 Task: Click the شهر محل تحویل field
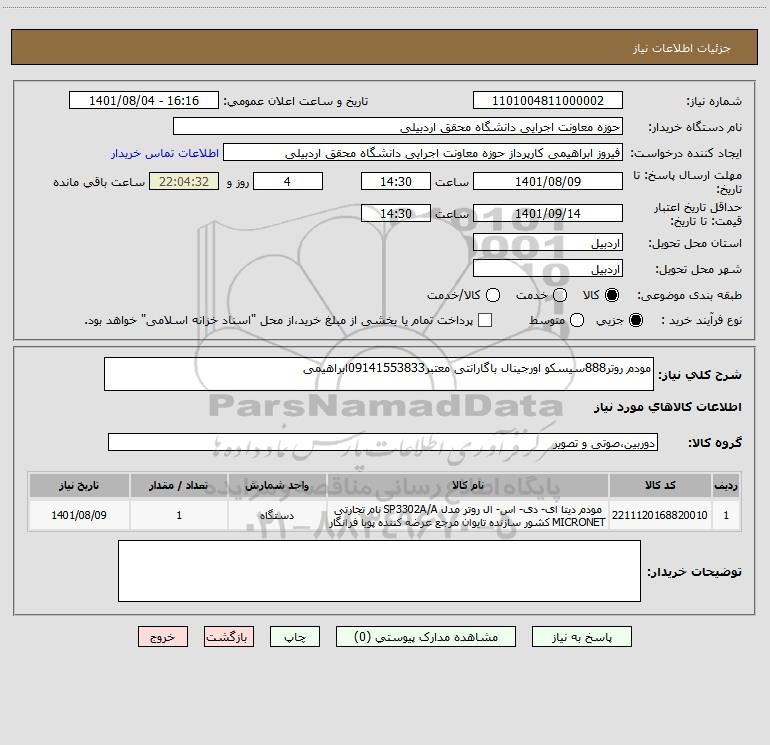pyautogui.click(x=548, y=269)
